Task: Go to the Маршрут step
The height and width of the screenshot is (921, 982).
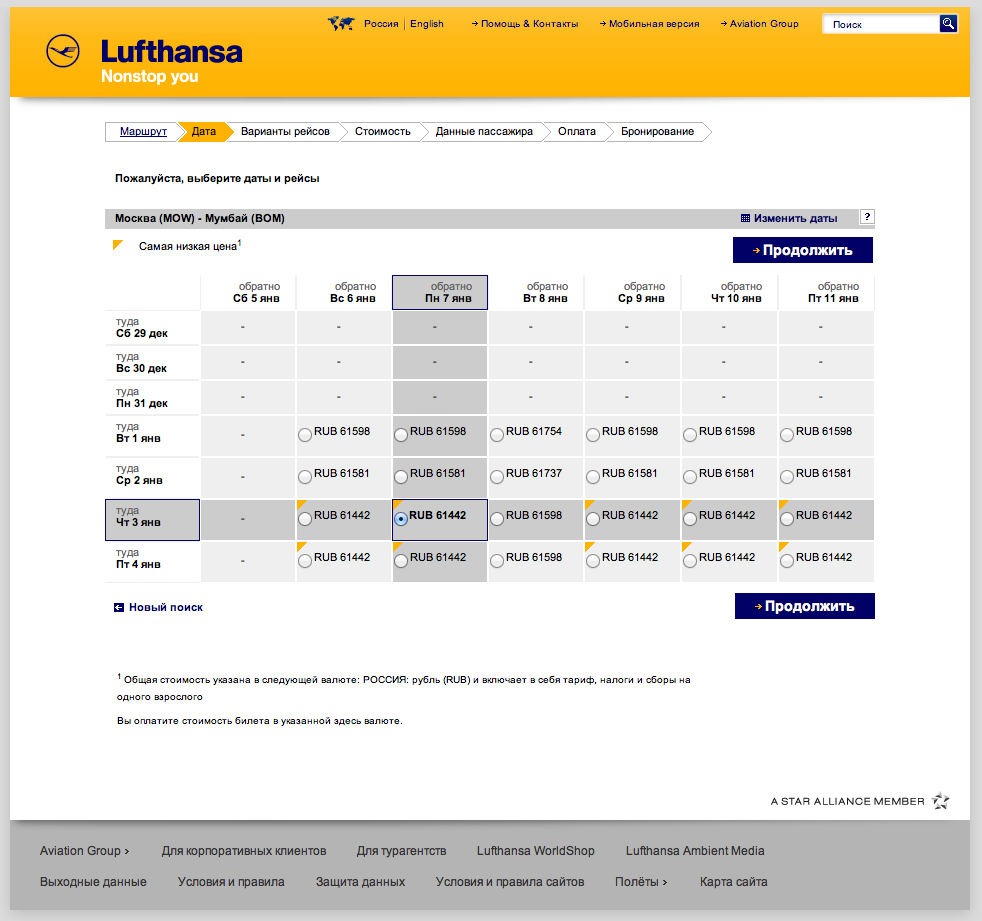Action: click(143, 131)
